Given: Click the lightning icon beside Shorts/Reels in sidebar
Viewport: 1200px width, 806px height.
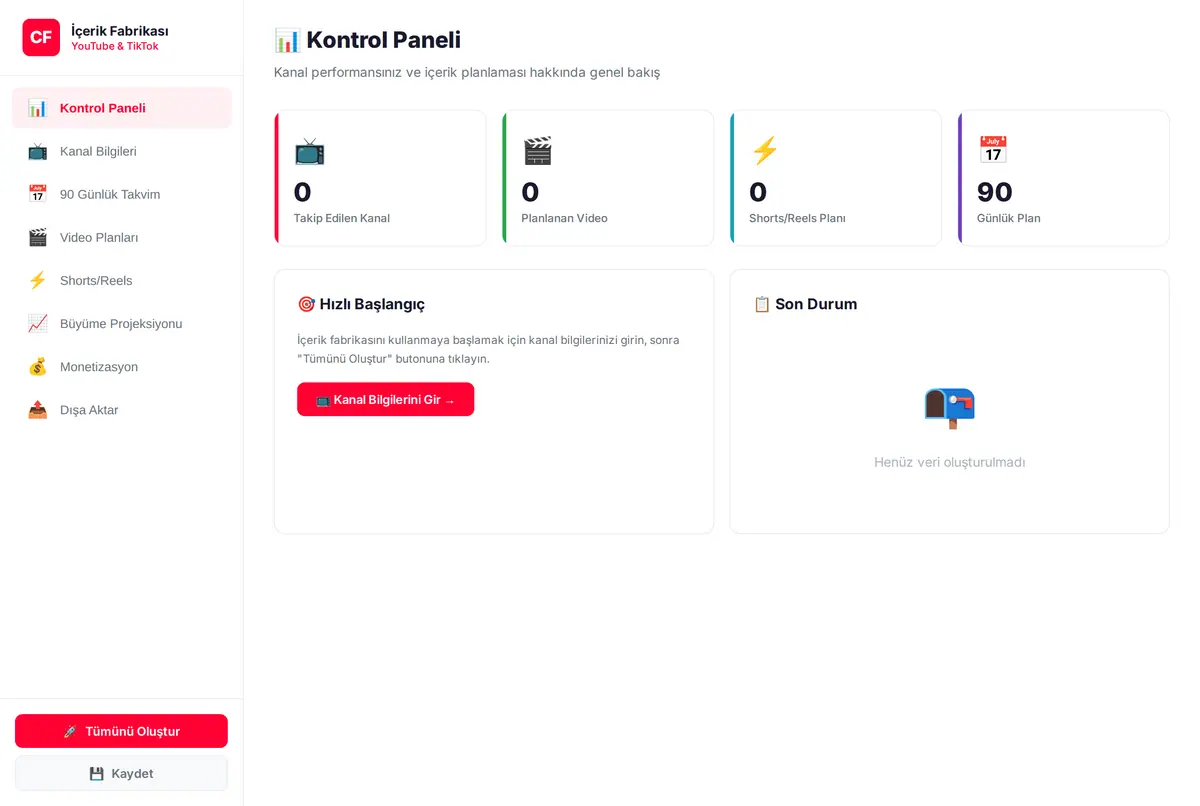Looking at the screenshot, I should 37,280.
